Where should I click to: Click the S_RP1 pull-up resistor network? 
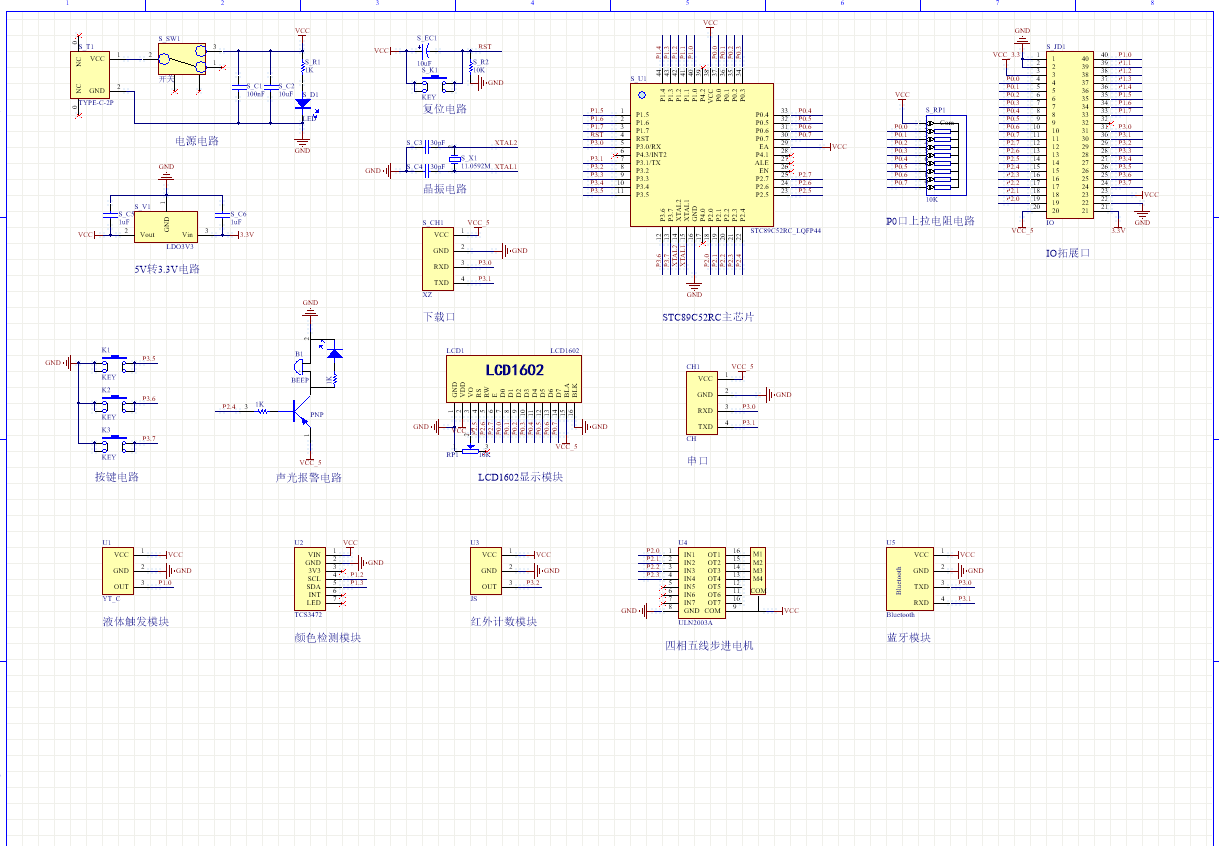pos(942,155)
